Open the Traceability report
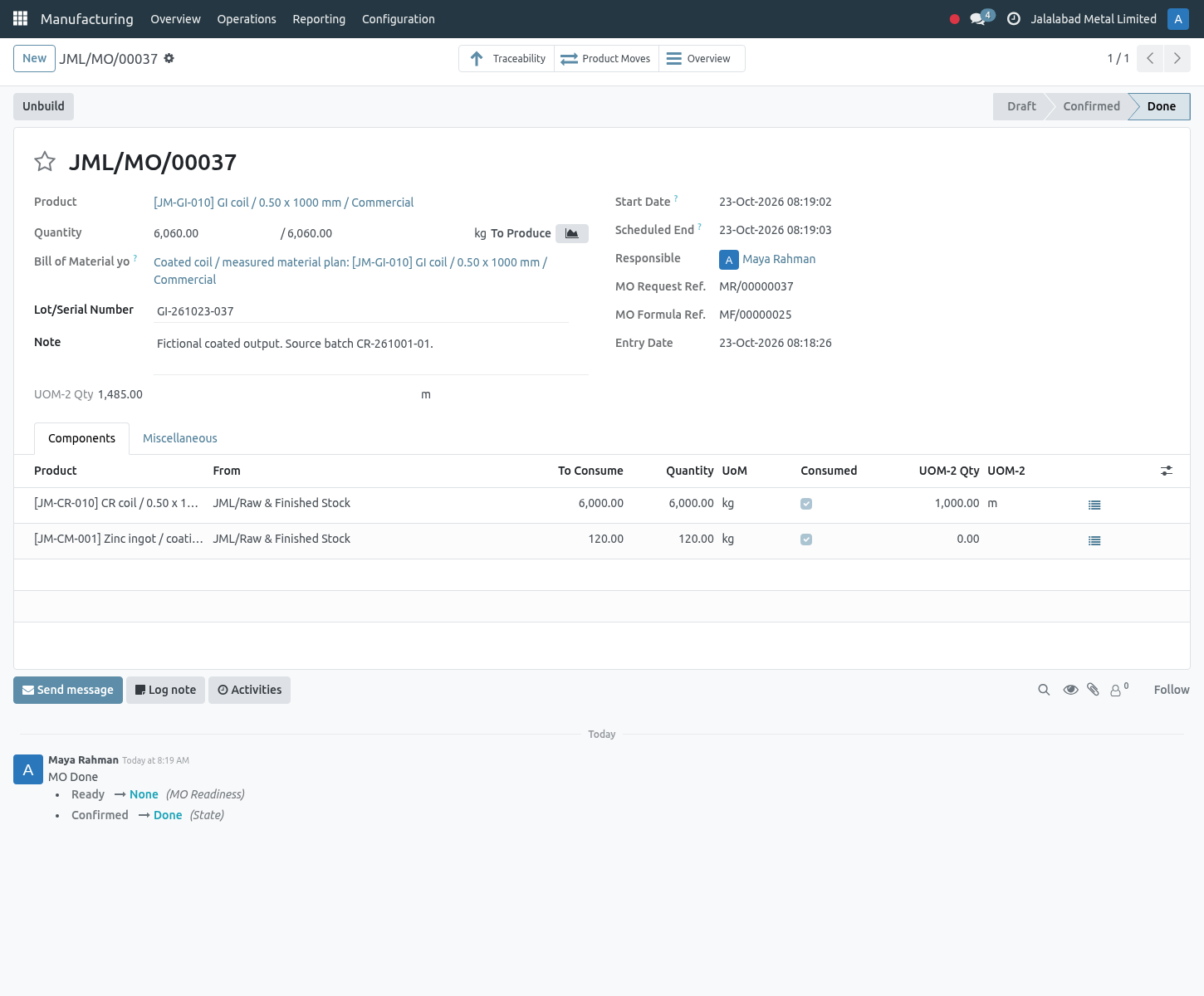The image size is (1204, 996). tap(507, 59)
